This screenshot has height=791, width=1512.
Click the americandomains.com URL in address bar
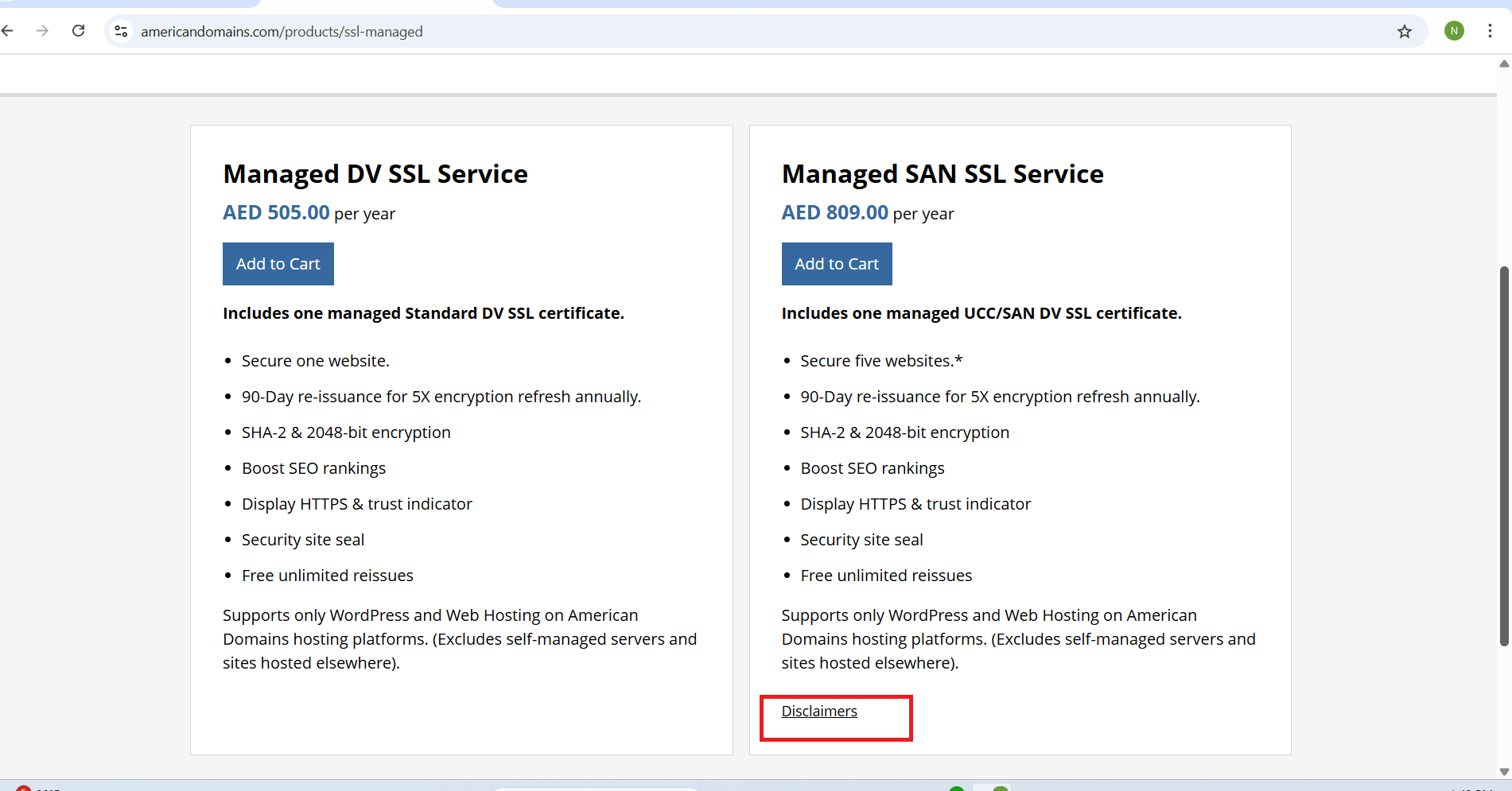click(x=282, y=32)
